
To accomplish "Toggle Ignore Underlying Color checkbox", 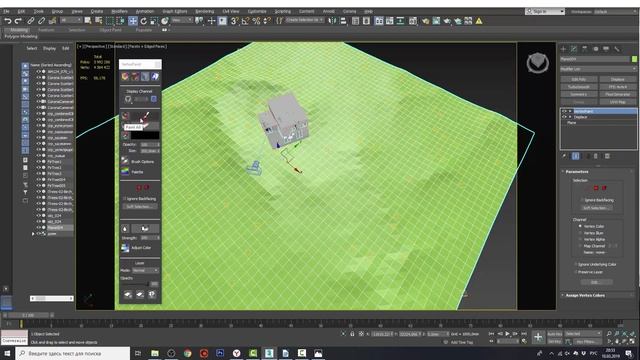I will (x=576, y=264).
